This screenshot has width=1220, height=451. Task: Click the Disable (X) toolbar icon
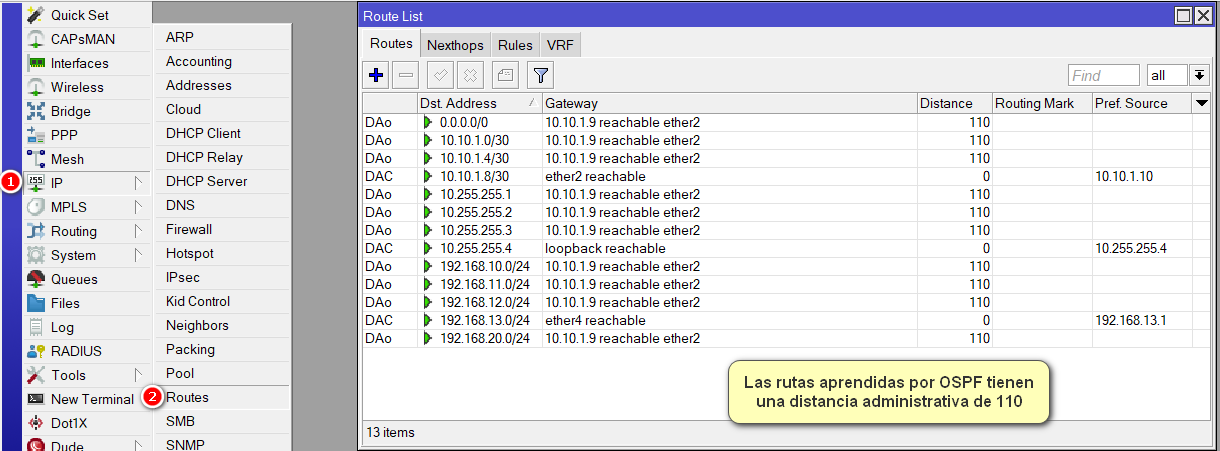click(x=471, y=75)
